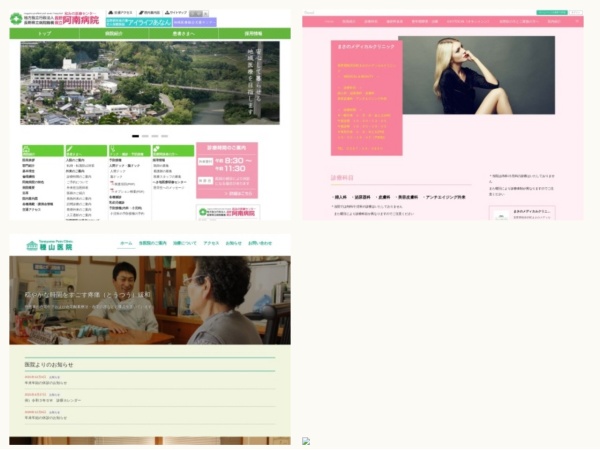This screenshot has height=450, width=600.
Task: Click the broken image icon at bottom
Action: point(307,441)
